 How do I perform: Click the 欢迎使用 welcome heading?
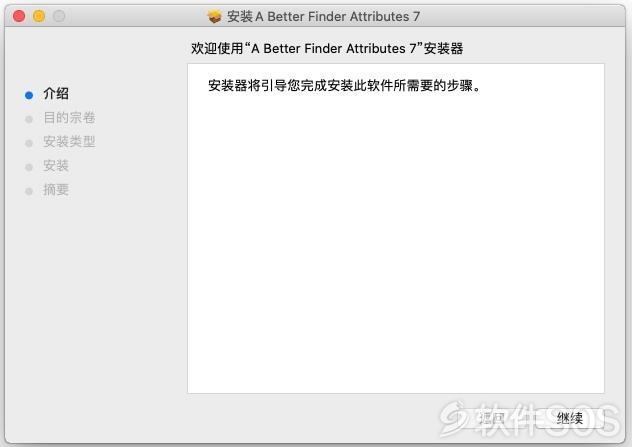(327, 48)
